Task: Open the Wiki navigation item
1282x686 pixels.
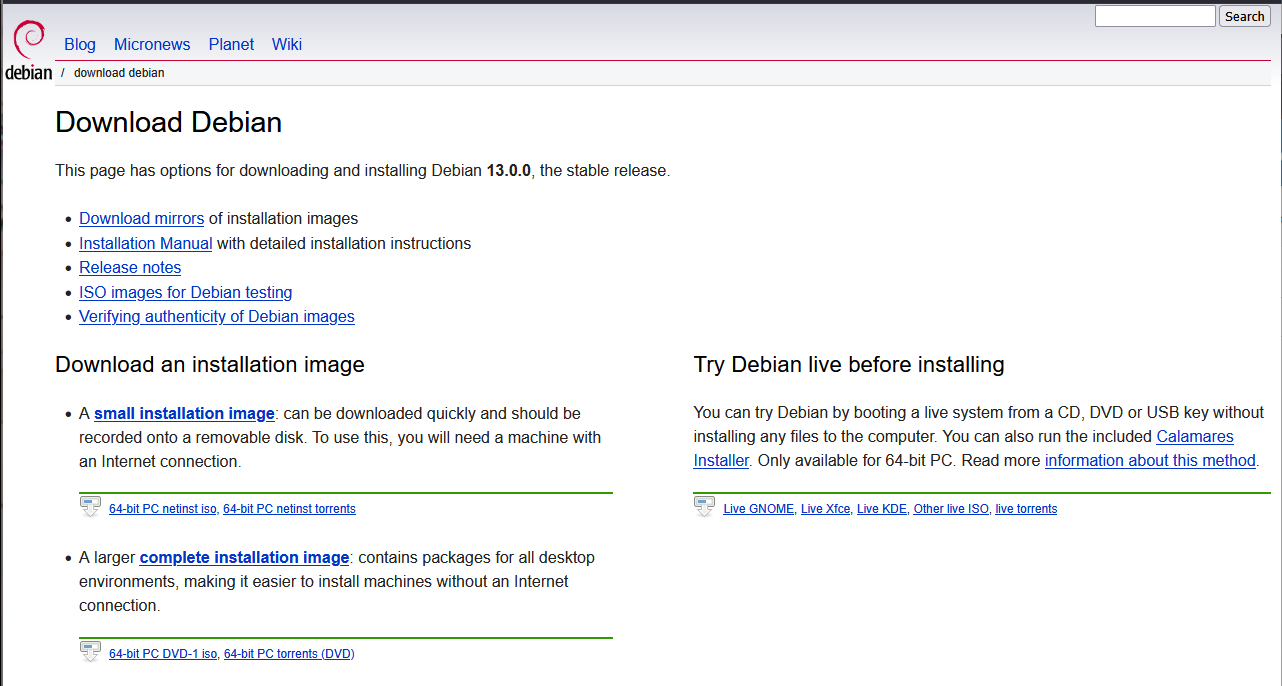Action: pyautogui.click(x=287, y=44)
